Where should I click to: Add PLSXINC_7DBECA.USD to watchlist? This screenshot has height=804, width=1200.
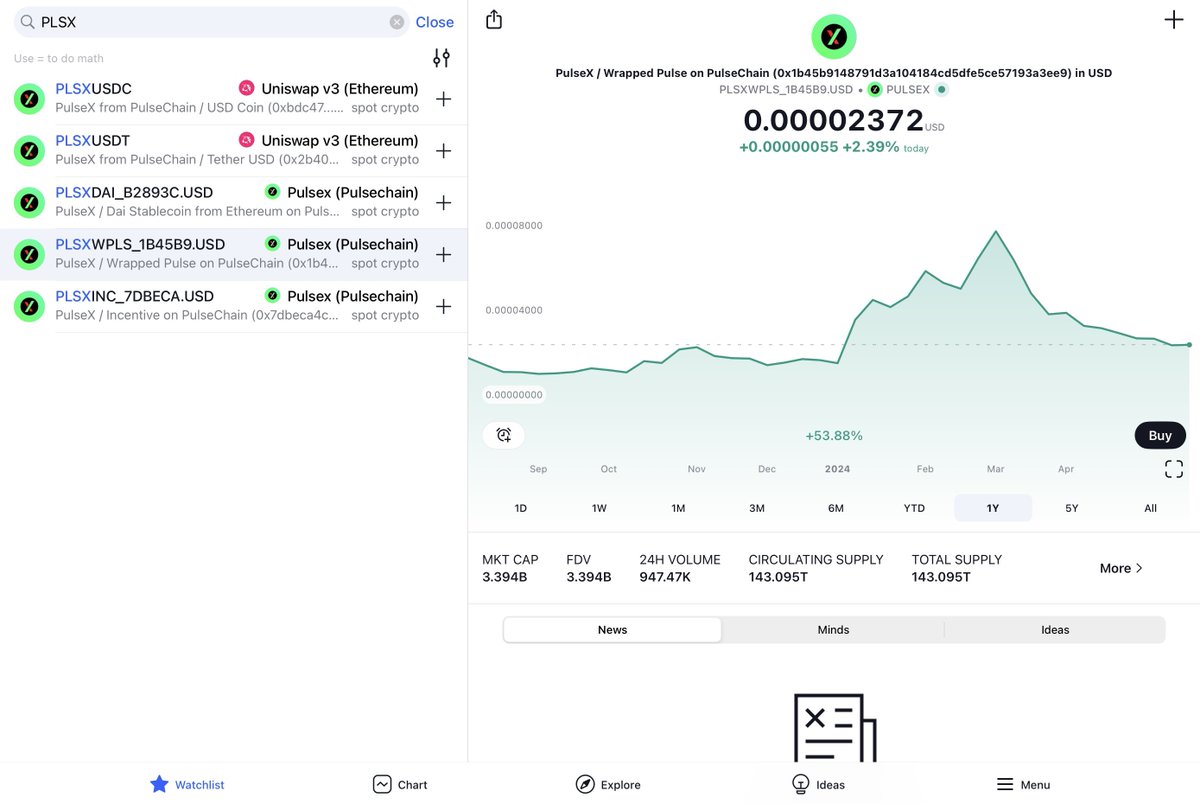click(443, 307)
